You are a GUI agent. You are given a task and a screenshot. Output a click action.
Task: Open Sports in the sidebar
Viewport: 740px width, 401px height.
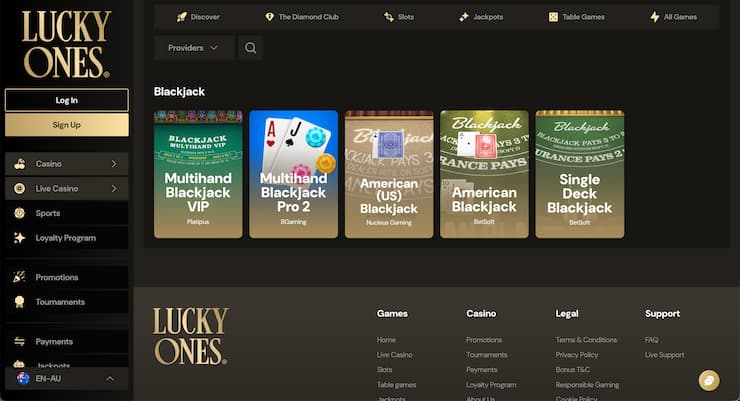(x=67, y=213)
